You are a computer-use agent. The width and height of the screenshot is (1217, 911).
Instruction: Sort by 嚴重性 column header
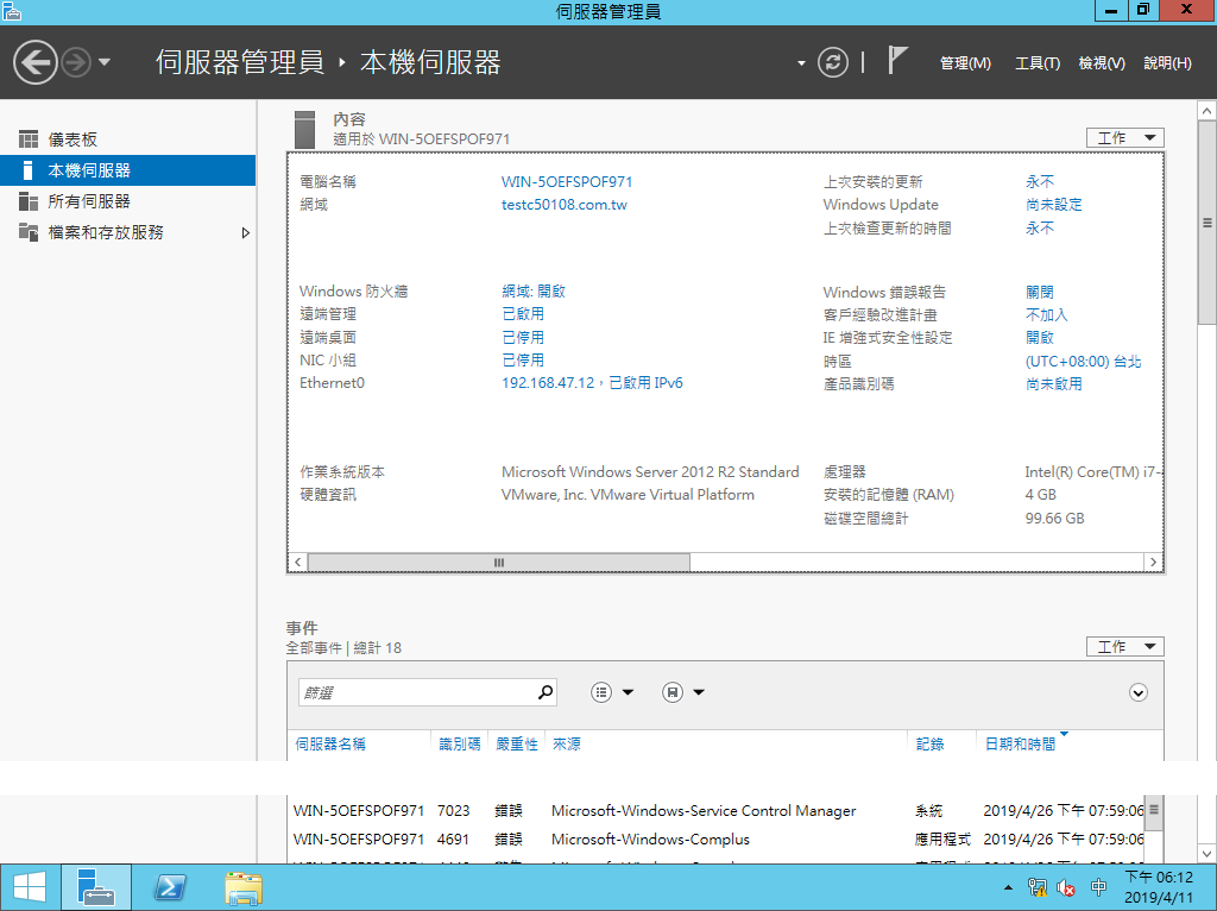(x=517, y=744)
